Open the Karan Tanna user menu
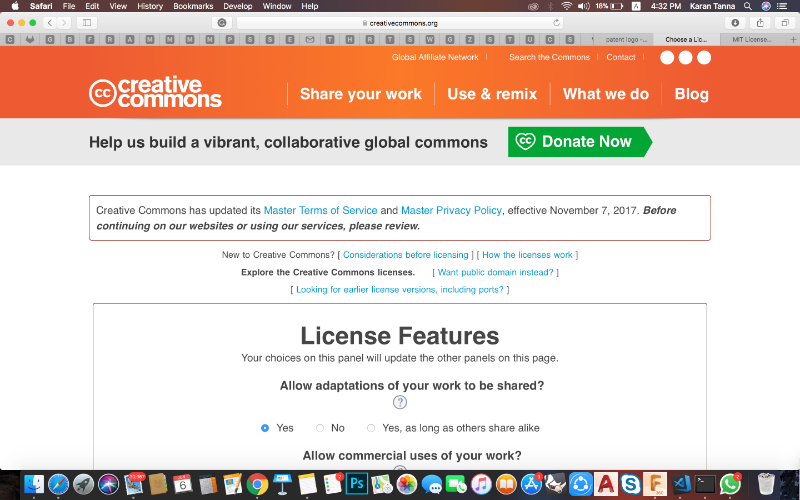The image size is (800, 500). pyautogui.click(x=712, y=6)
